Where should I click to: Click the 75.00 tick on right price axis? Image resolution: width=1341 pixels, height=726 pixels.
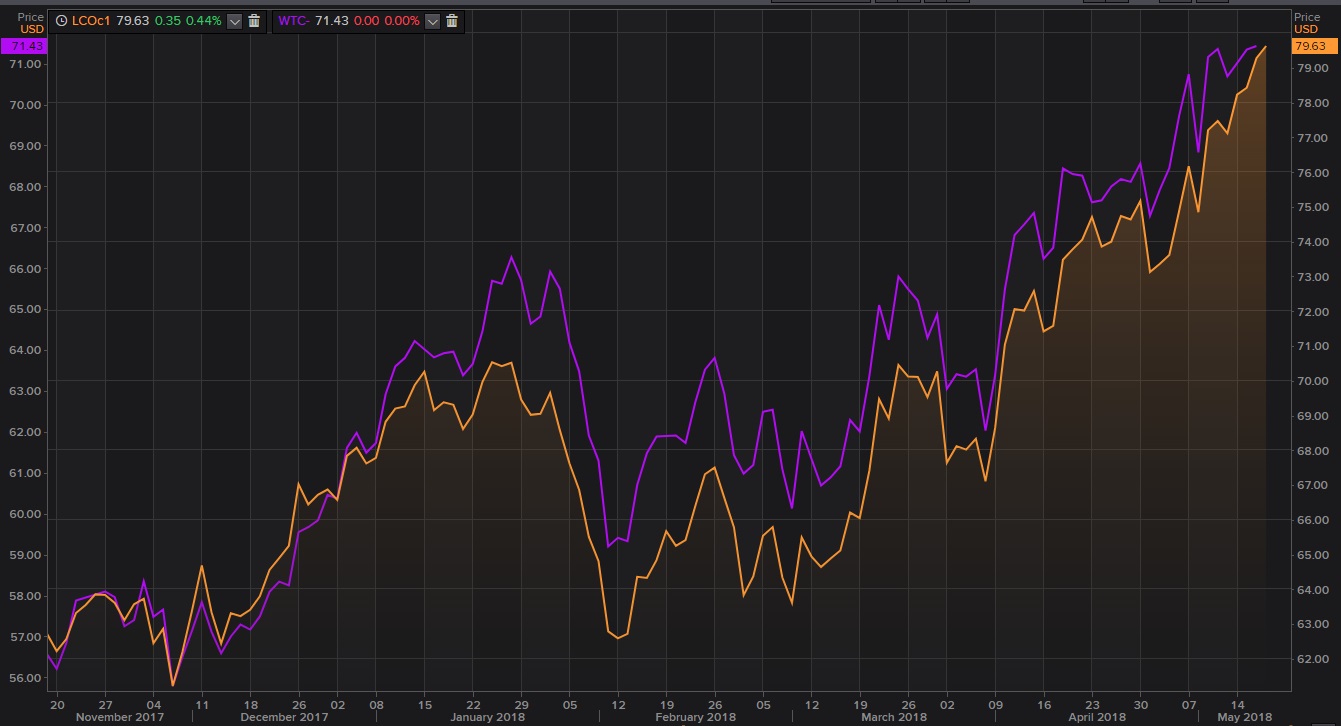click(x=1313, y=207)
